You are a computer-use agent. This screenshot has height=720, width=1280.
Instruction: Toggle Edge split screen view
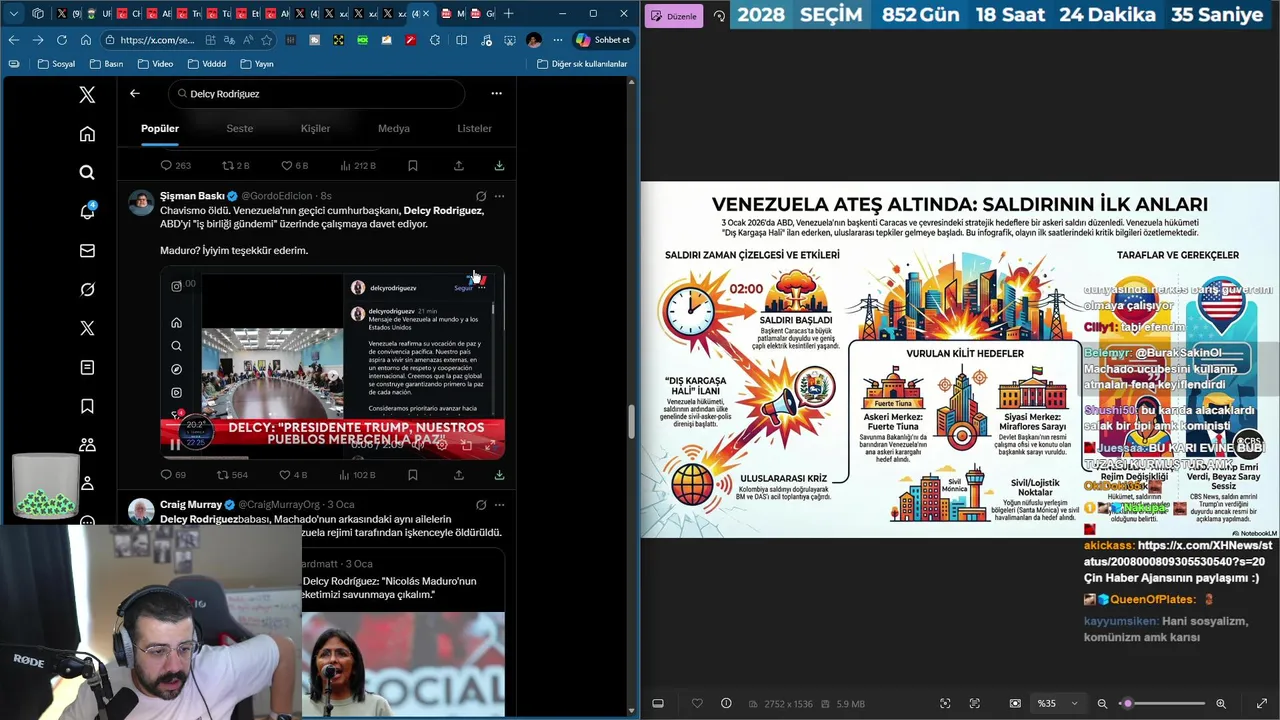coord(461,40)
